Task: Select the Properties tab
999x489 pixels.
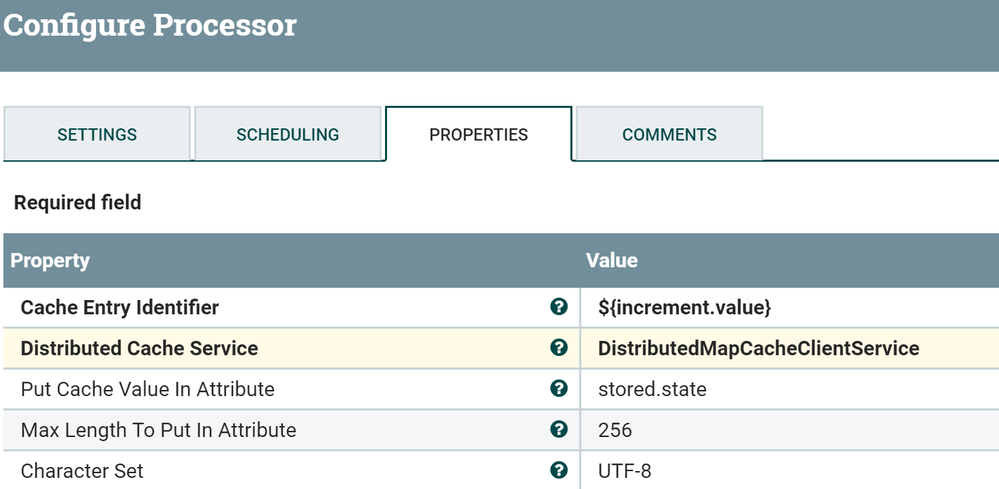Action: [x=478, y=134]
